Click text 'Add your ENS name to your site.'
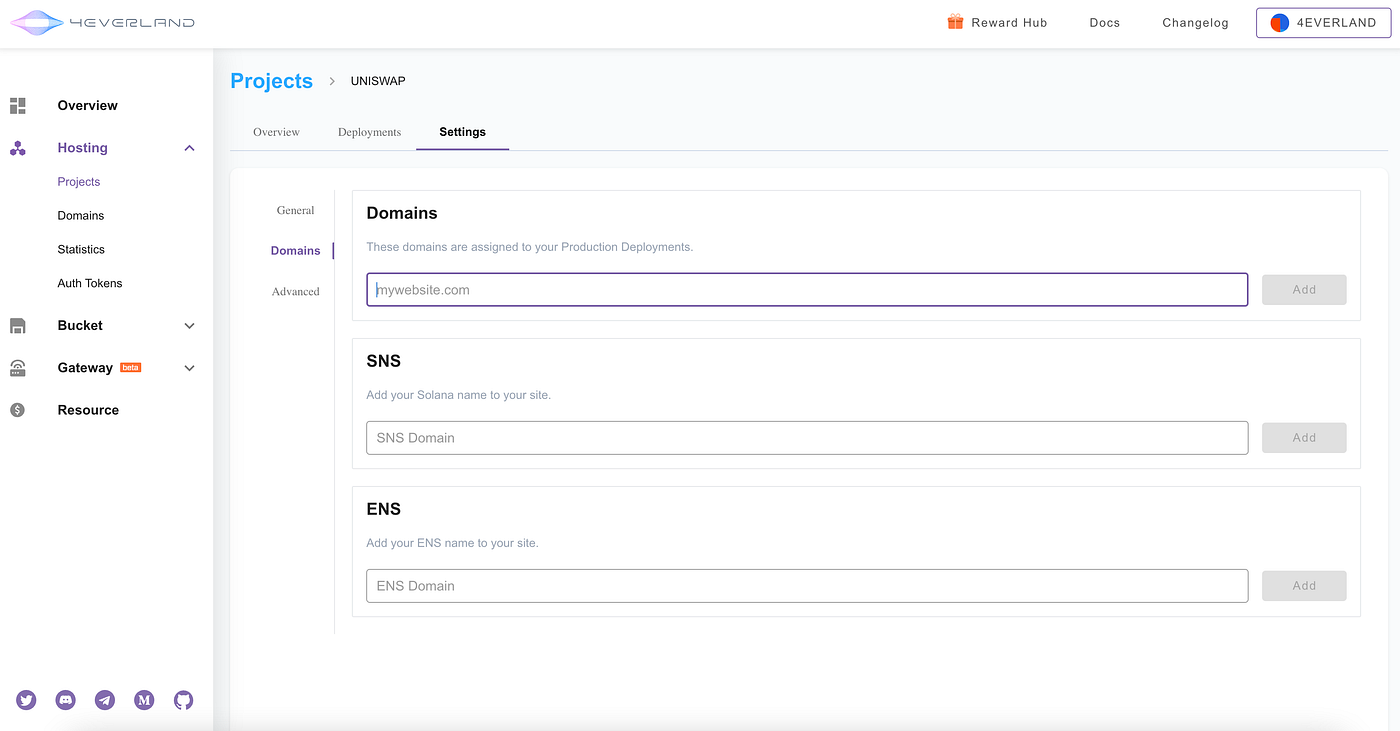The image size is (1400, 731). 452,543
